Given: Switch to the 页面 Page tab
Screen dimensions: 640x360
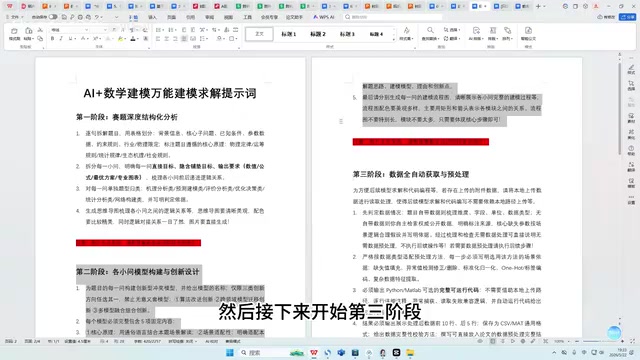Looking at the screenshot, I should click(x=171, y=17).
